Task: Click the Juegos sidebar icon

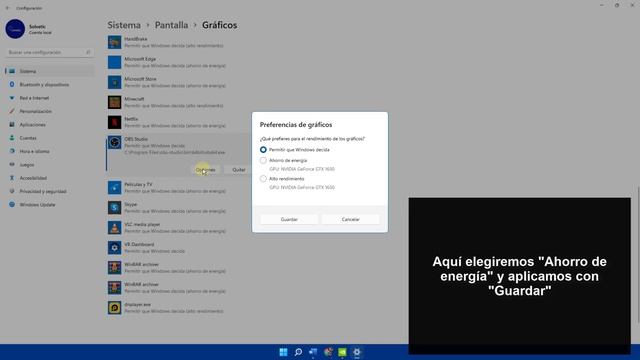Action: pos(12,164)
